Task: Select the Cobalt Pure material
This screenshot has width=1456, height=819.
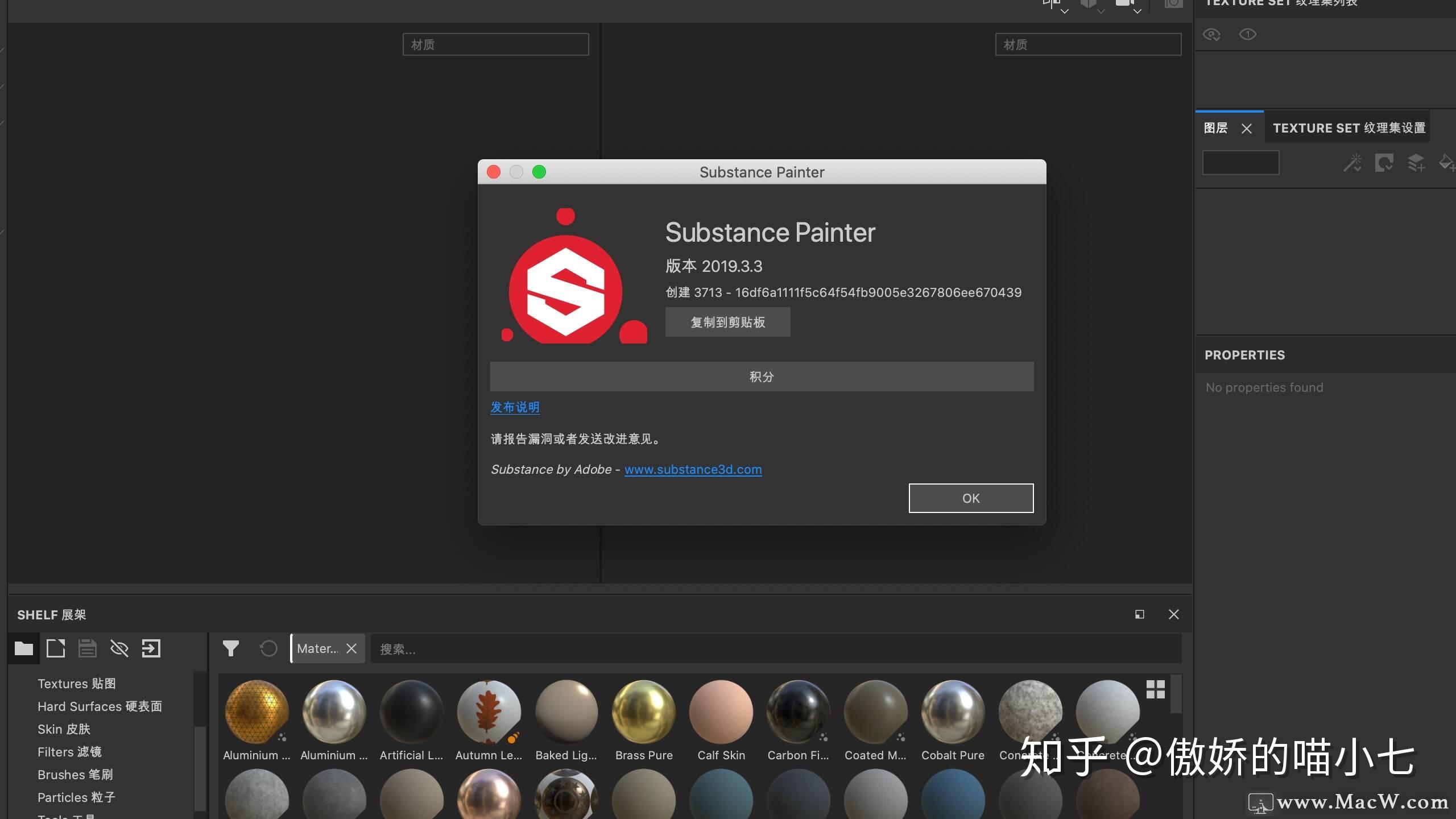Action: pyautogui.click(x=953, y=712)
